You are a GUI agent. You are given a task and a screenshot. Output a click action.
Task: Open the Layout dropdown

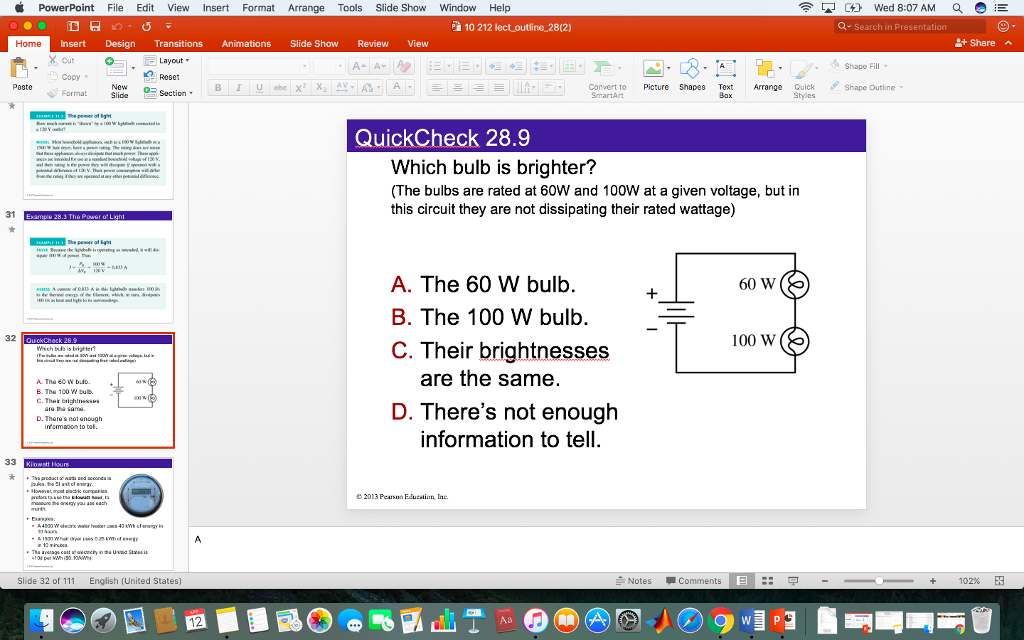pos(166,61)
